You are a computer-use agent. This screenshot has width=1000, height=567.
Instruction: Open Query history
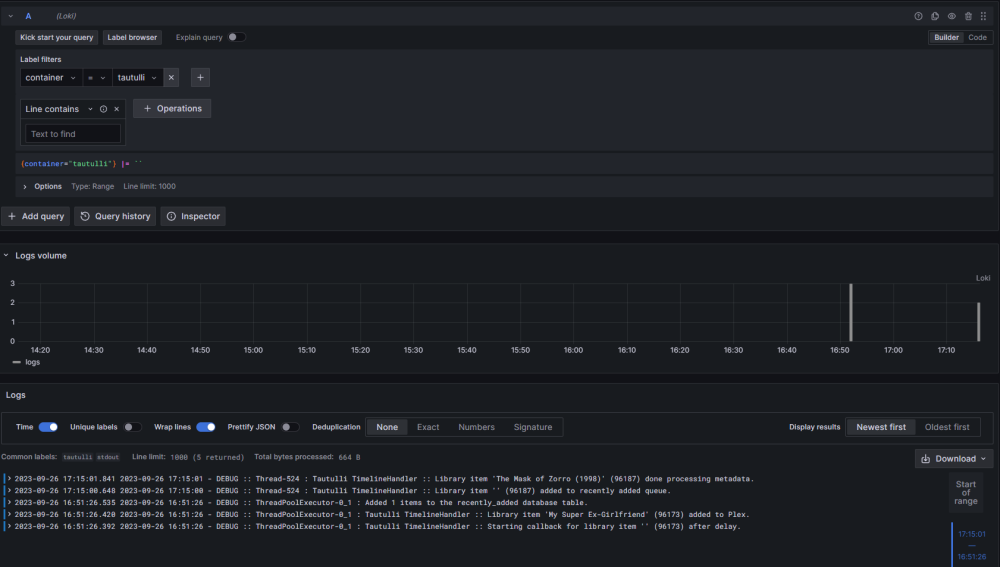click(115, 216)
